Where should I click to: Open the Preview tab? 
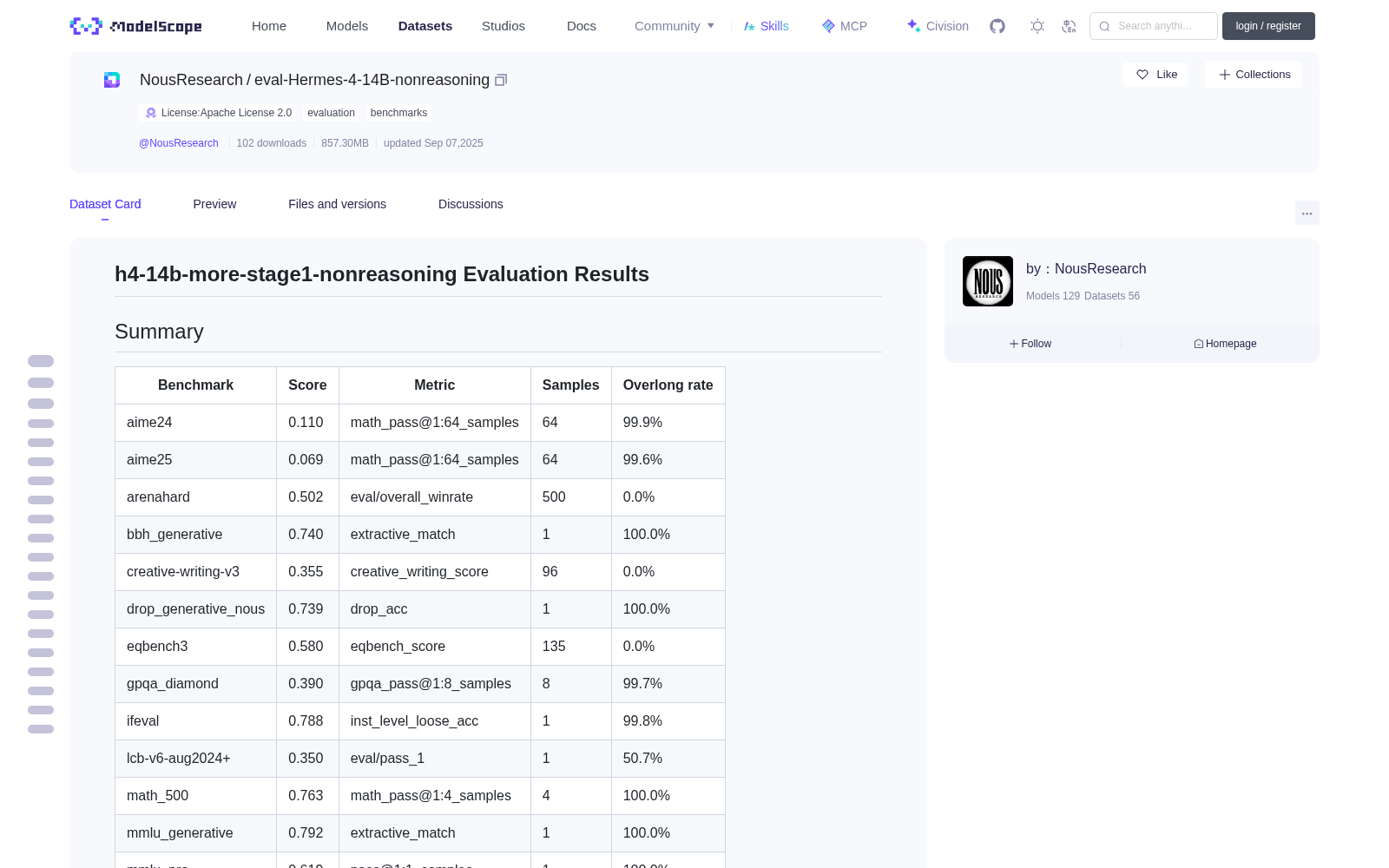coord(214,204)
